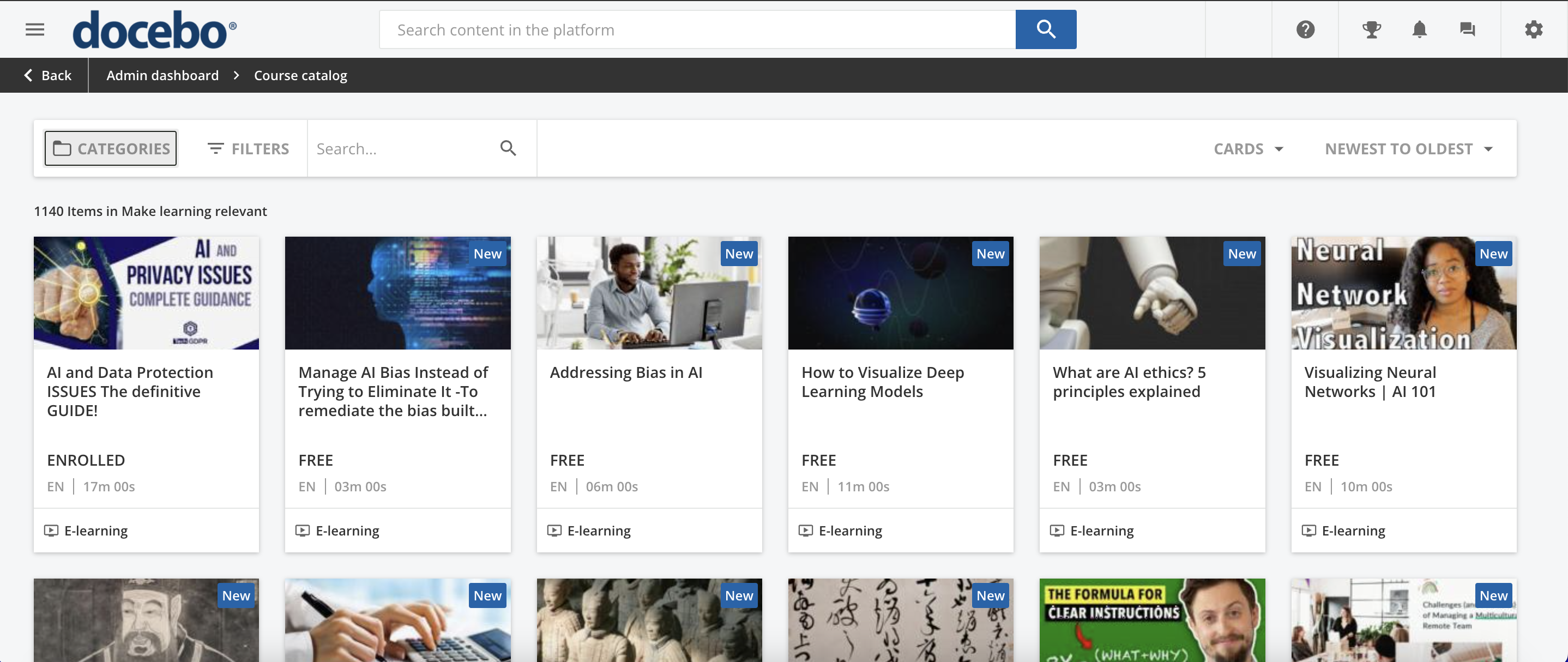Image resolution: width=1568 pixels, height=662 pixels.
Task: Open the messages chat icon
Action: pos(1467,29)
